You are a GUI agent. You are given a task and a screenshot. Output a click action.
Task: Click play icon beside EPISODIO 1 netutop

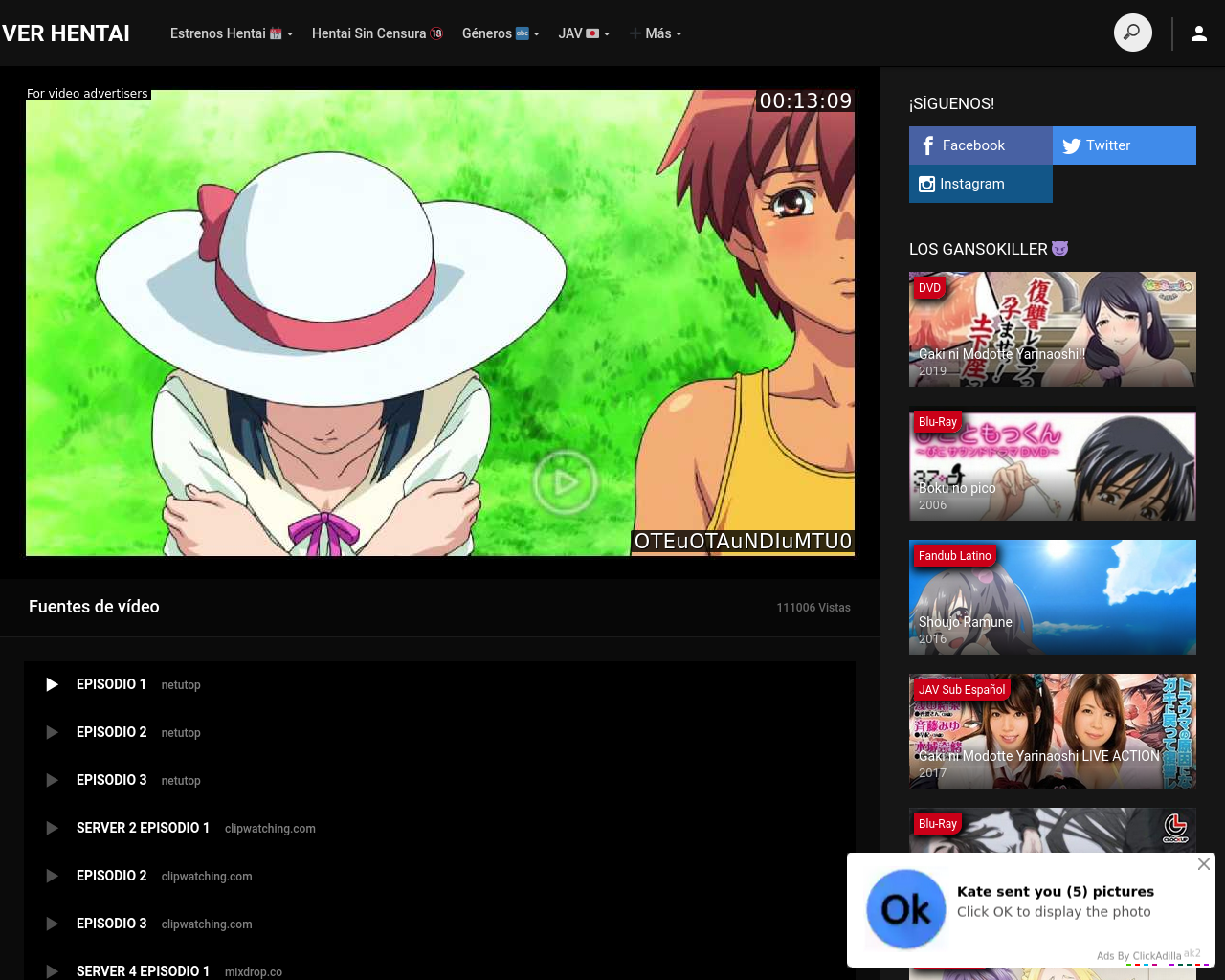(x=53, y=684)
